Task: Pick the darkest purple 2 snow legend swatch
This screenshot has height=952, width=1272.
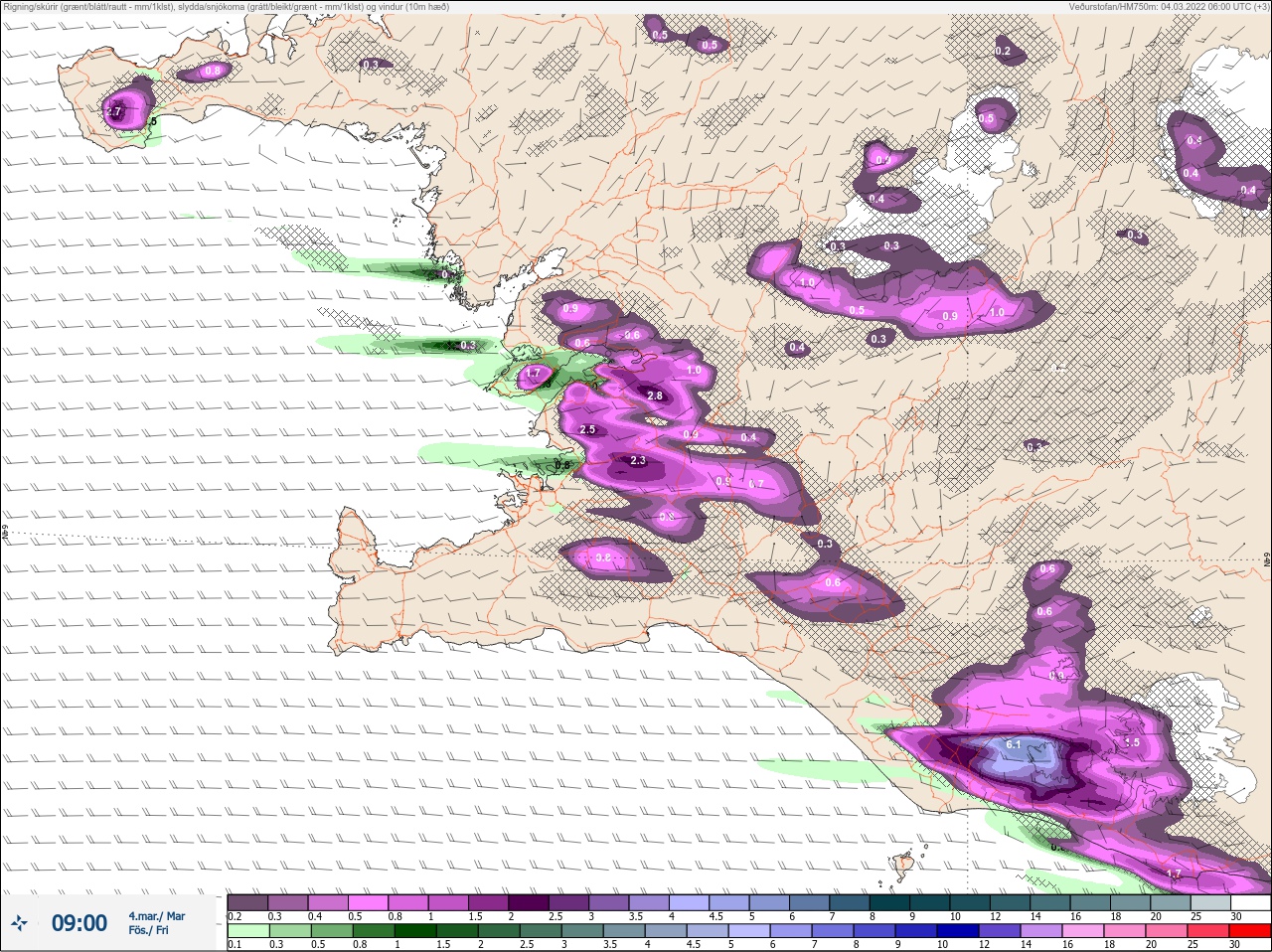Action: tap(529, 903)
